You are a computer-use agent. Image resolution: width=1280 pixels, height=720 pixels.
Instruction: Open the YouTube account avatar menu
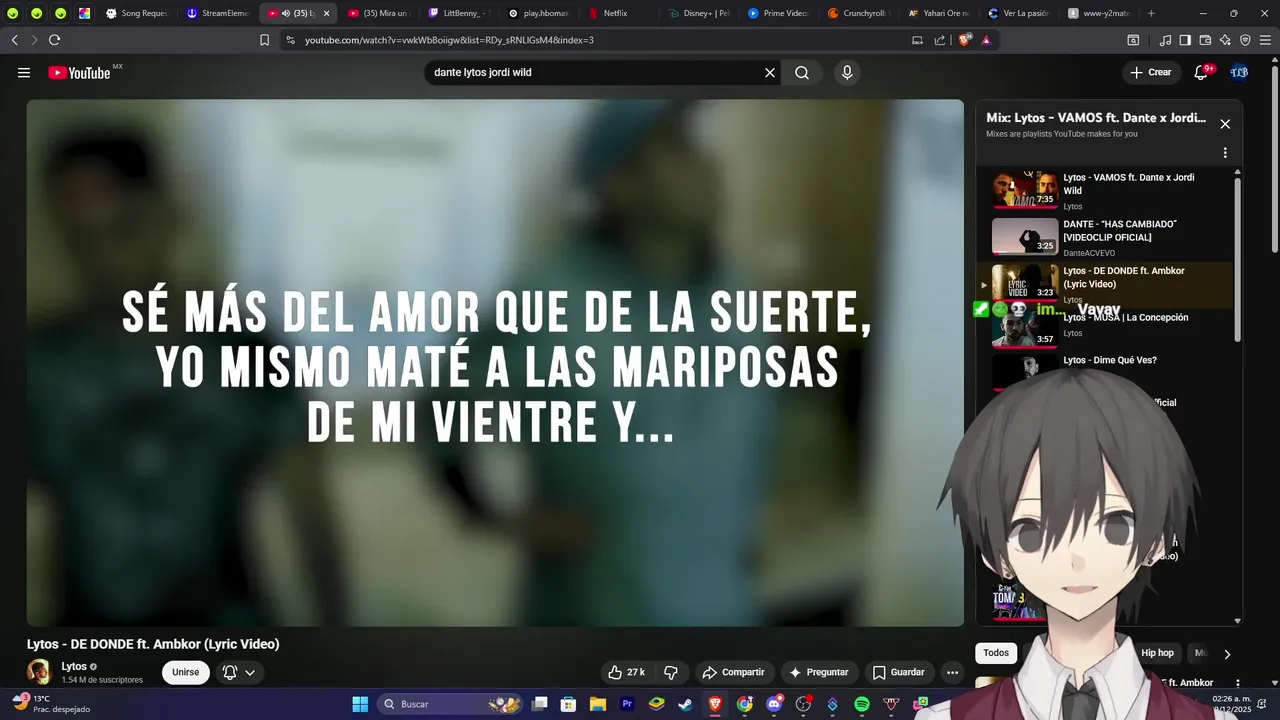point(1239,73)
